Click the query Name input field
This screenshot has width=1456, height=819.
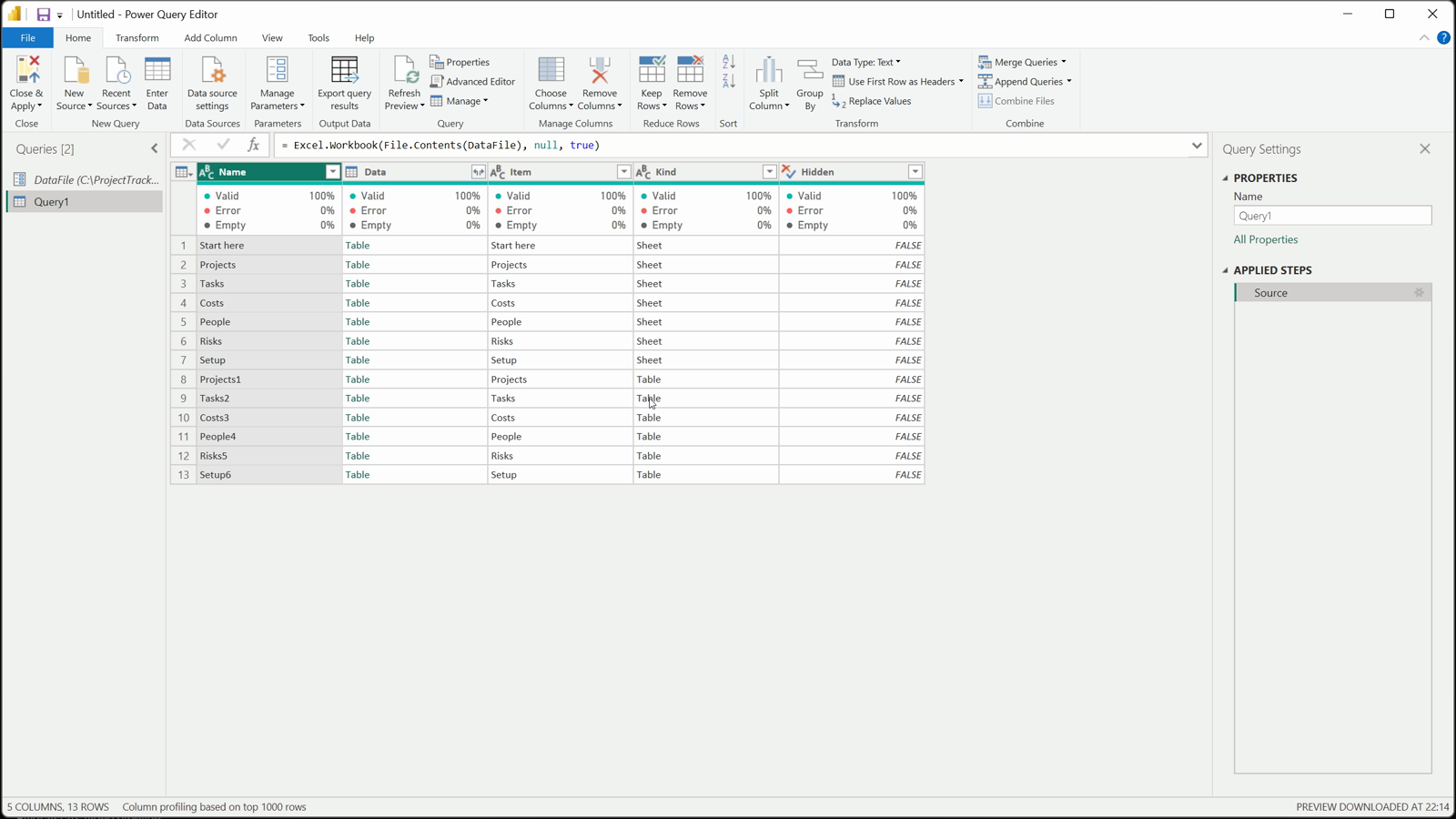tap(1332, 216)
